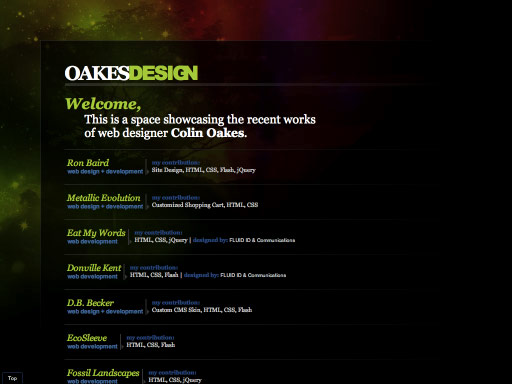Click 'FLUID ID & Communications' in Donville Kent row
Viewport: 512px width, 384px height.
tap(253, 275)
